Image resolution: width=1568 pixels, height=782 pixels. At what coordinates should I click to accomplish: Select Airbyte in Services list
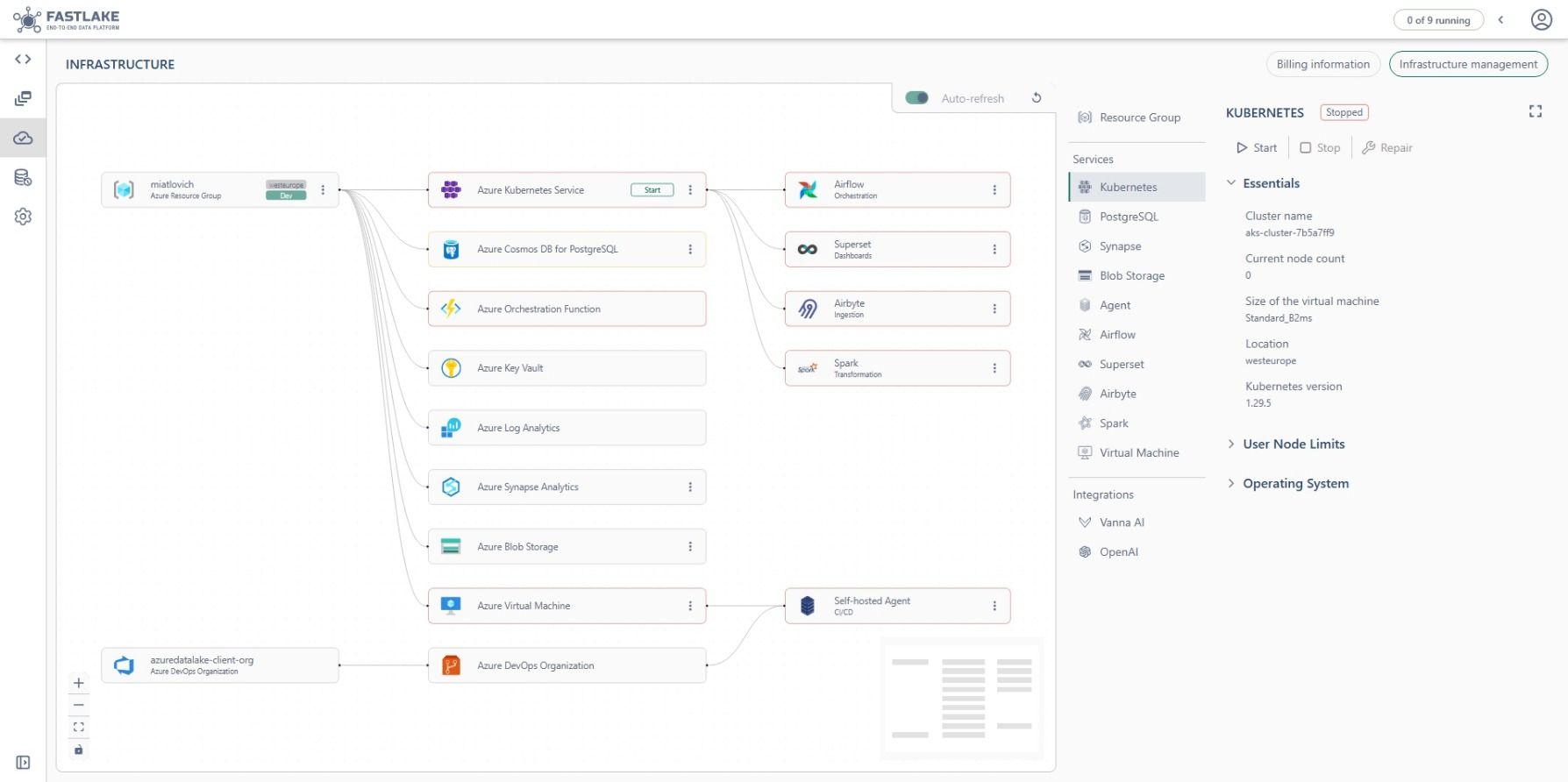click(1137, 394)
